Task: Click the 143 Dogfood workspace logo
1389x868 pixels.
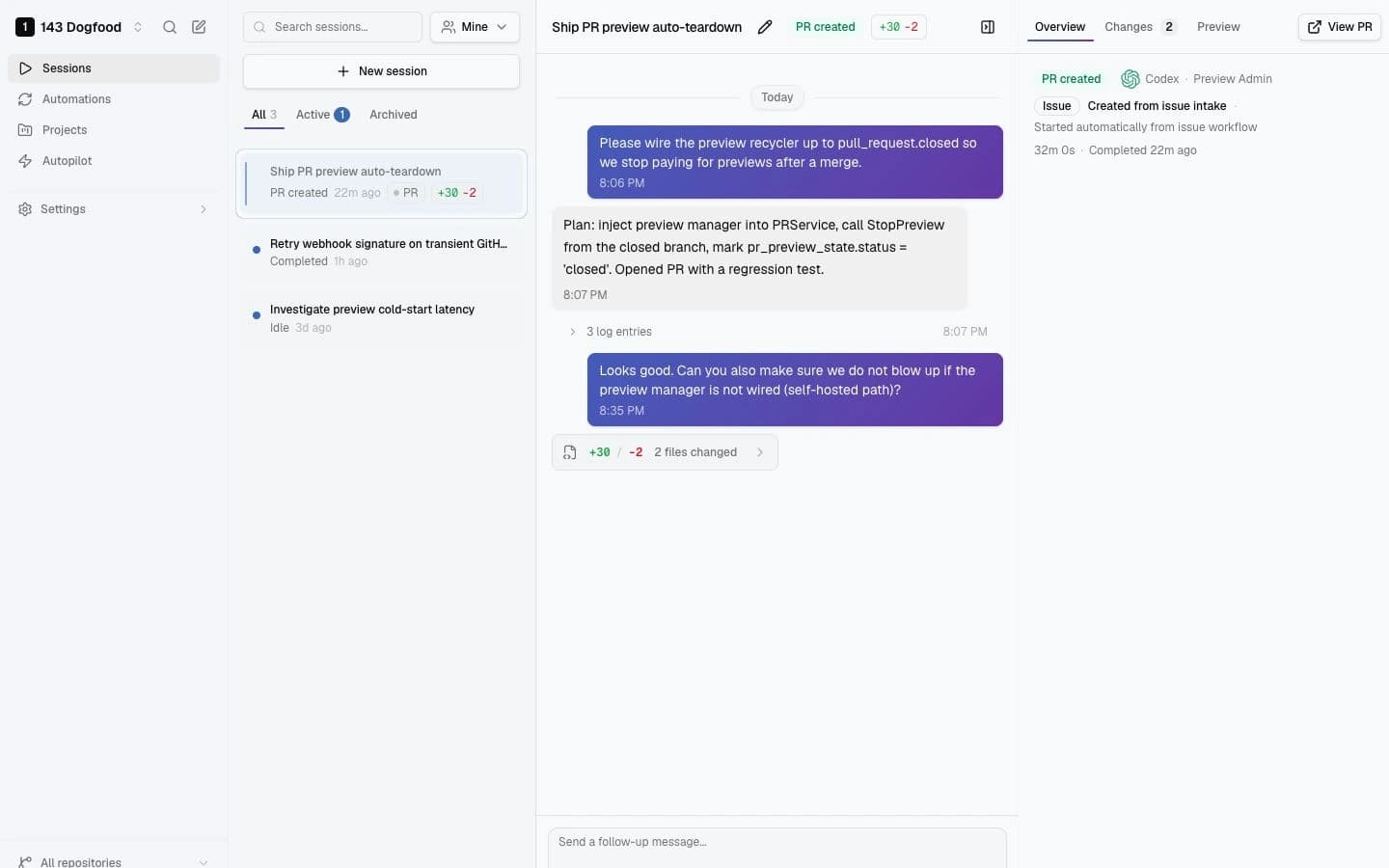Action: click(25, 27)
